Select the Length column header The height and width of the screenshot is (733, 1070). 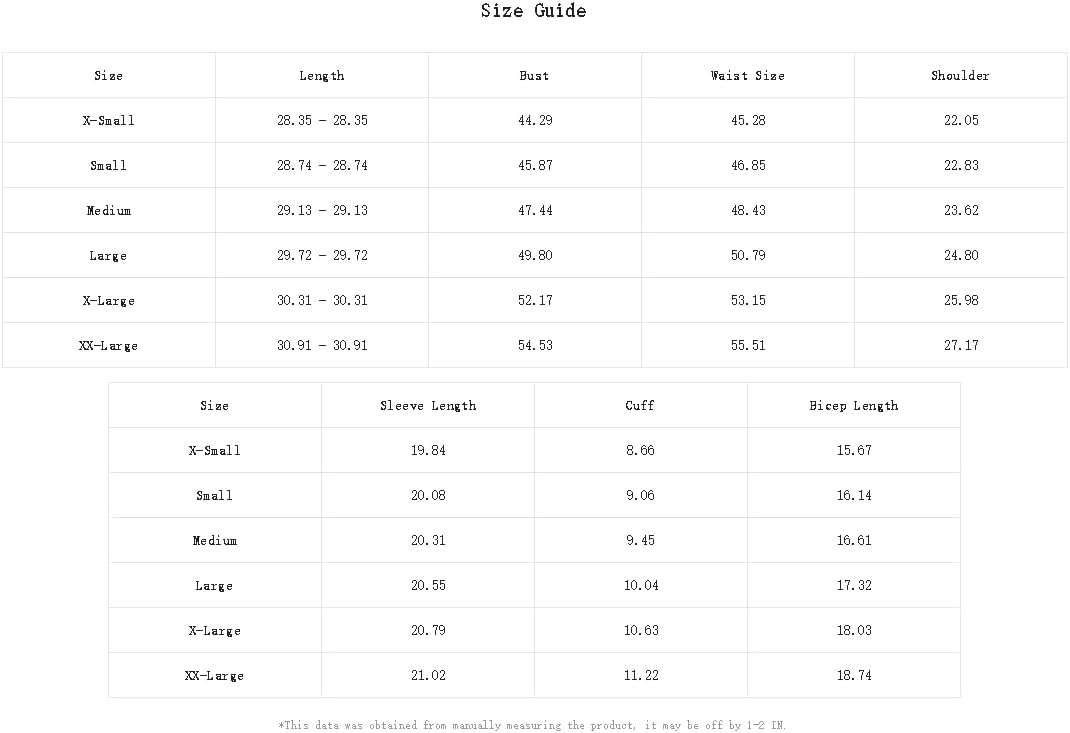(321, 76)
